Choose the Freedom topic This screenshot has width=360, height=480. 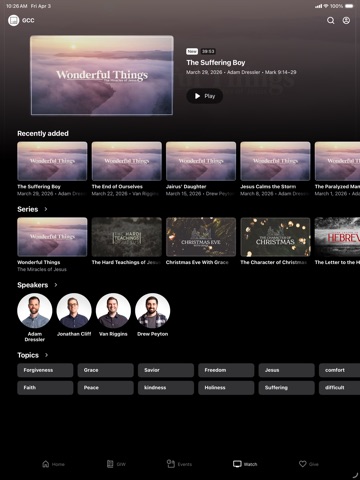click(x=226, y=370)
